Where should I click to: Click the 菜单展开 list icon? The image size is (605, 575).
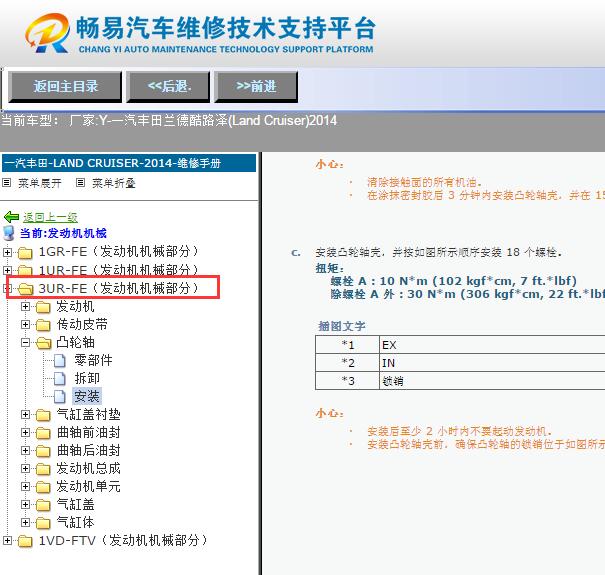7,183
